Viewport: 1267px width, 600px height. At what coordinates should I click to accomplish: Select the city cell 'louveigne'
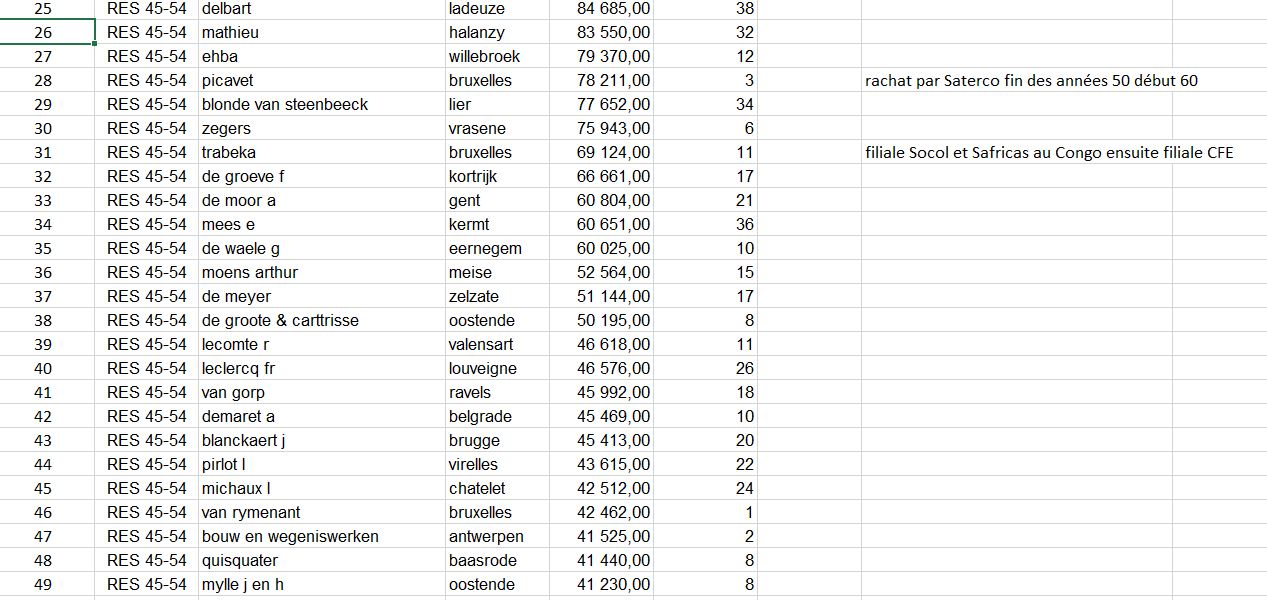(483, 368)
